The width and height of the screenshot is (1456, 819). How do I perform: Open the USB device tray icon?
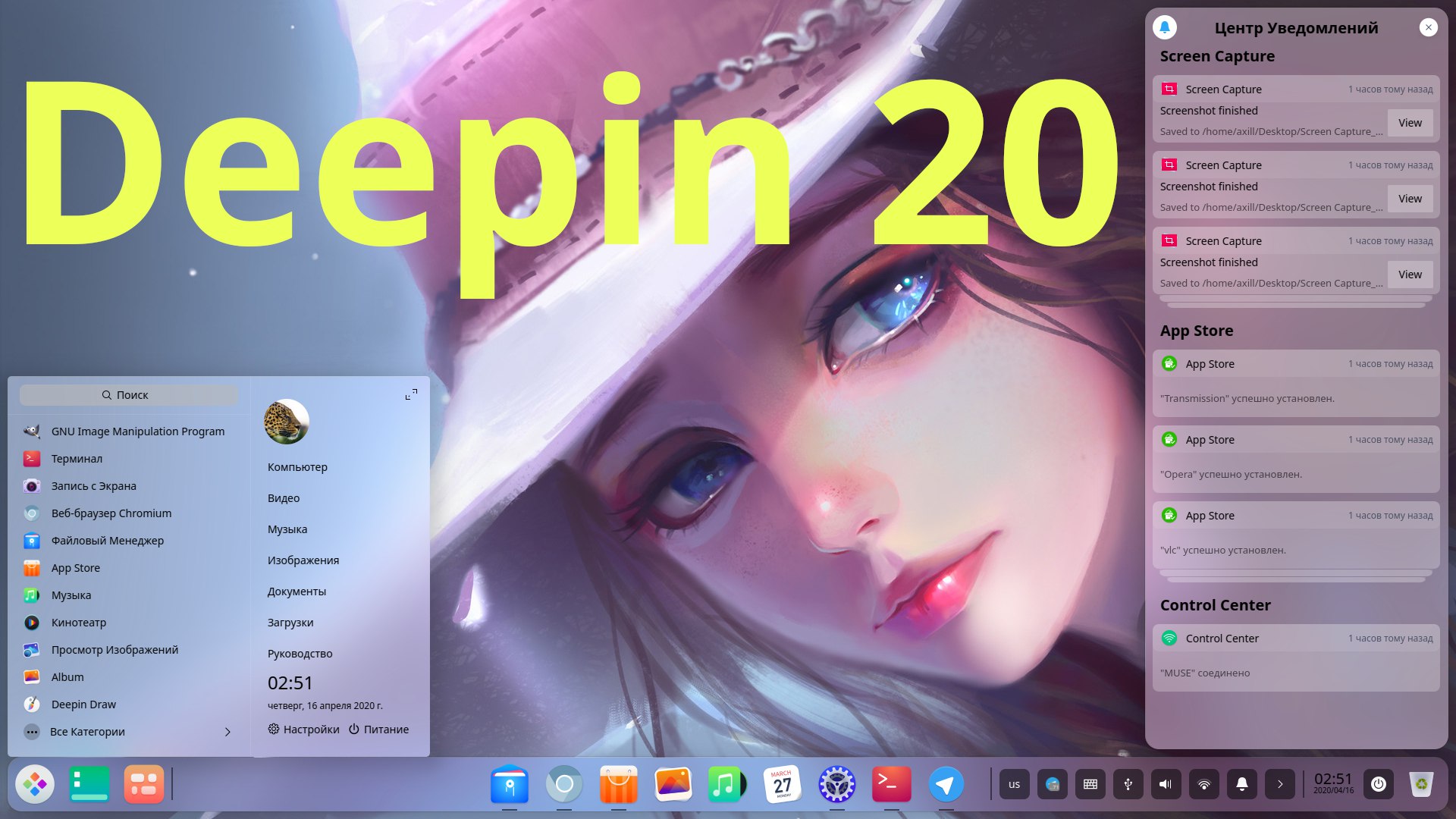click(x=1128, y=784)
